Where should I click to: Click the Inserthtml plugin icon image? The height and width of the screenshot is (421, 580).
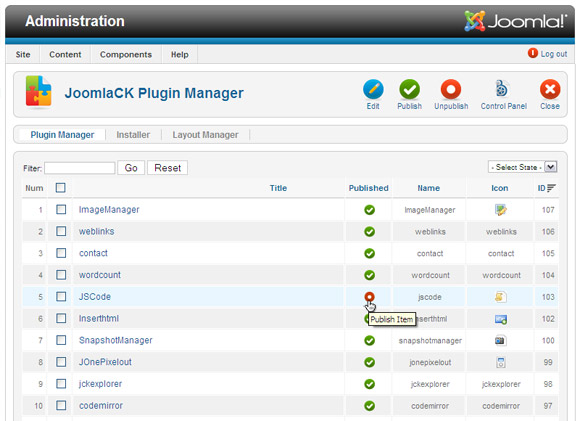[x=501, y=319]
